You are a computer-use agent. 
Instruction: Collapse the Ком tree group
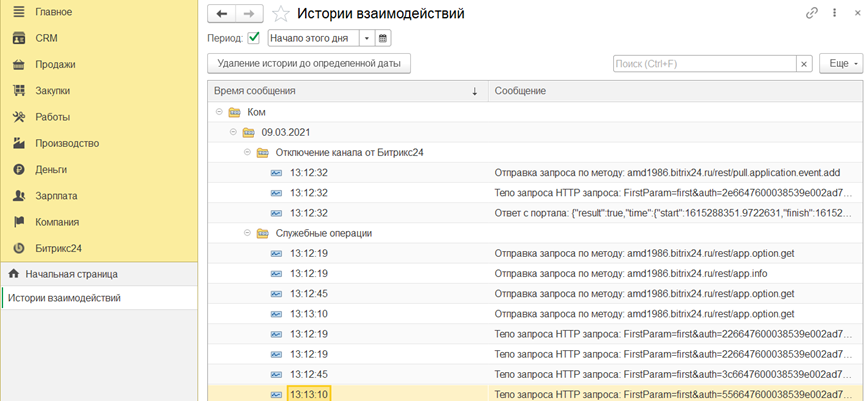pyautogui.click(x=219, y=112)
